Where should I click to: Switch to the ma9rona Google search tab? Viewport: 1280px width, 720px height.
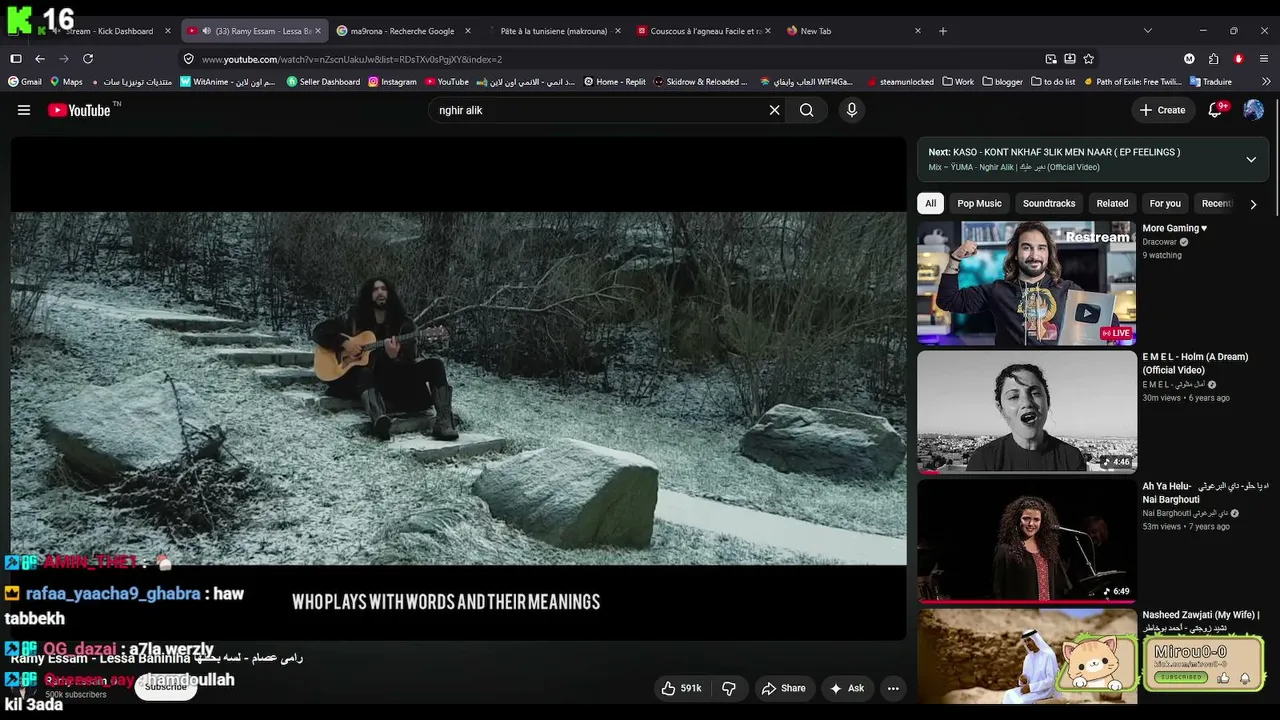coord(403,31)
